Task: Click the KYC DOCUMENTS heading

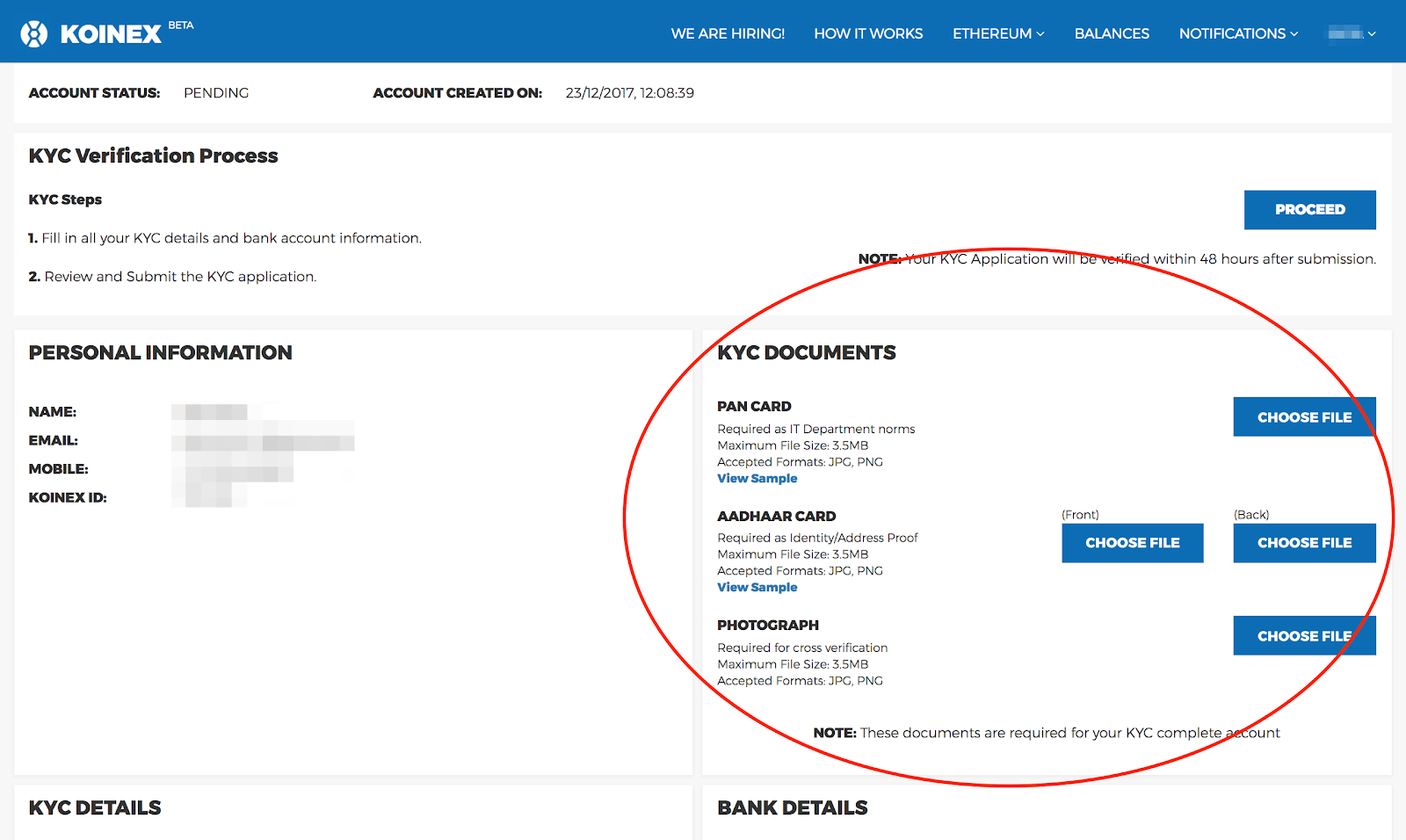Action: pyautogui.click(x=807, y=352)
